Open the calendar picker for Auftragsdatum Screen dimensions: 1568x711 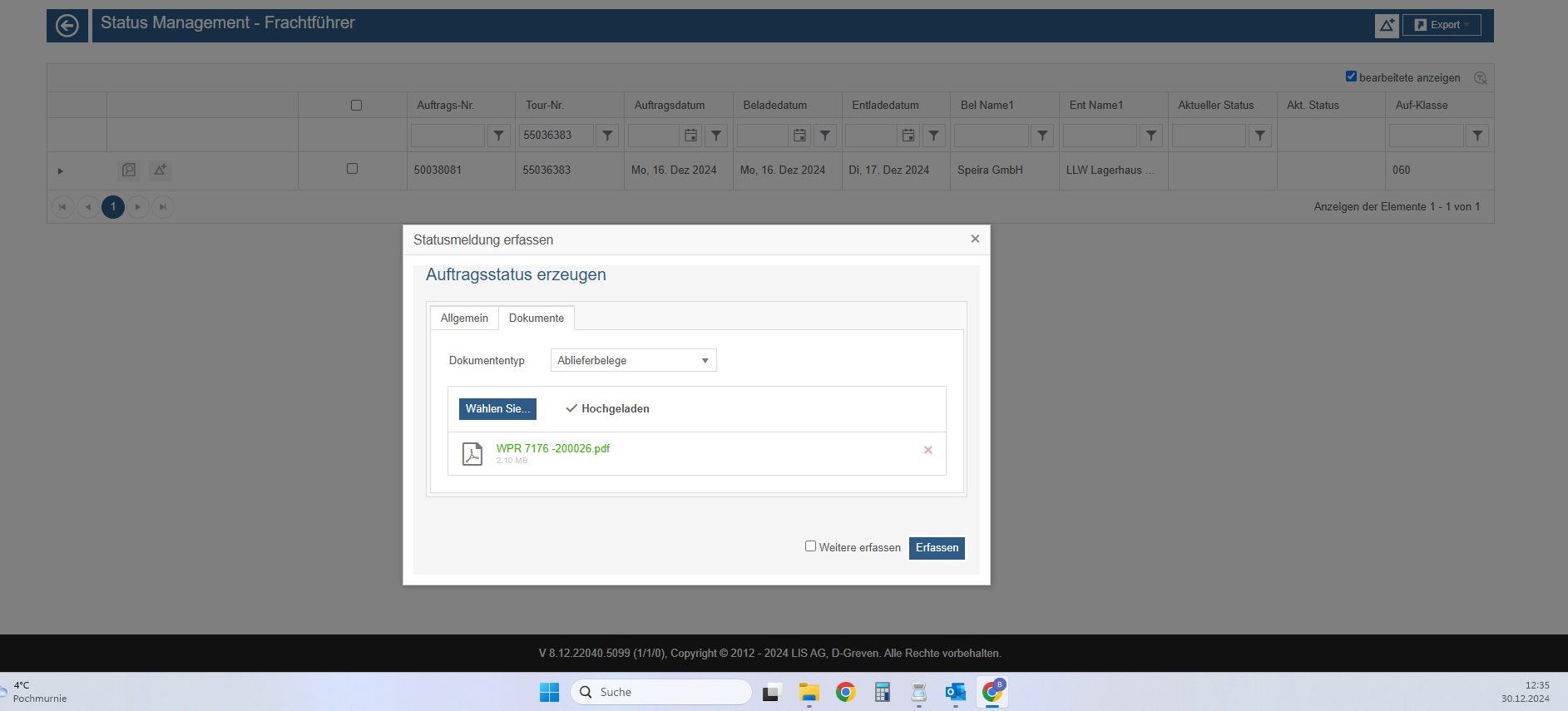tap(690, 136)
